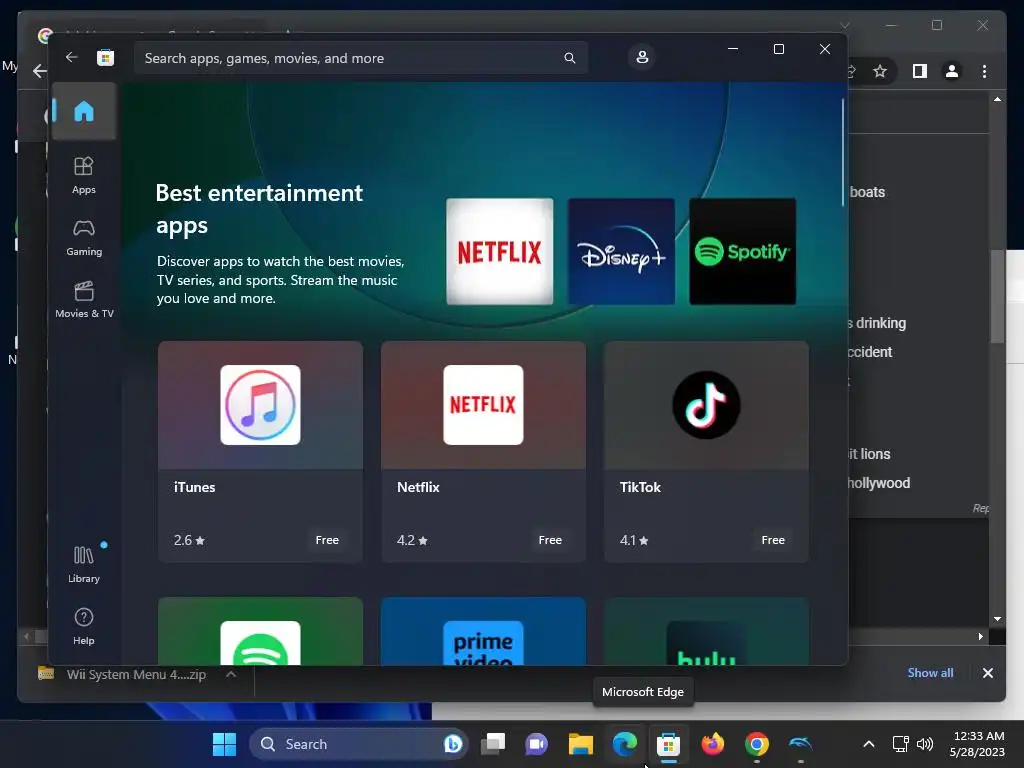Open File Explorer from taskbar
1024x768 pixels.
[x=581, y=744]
